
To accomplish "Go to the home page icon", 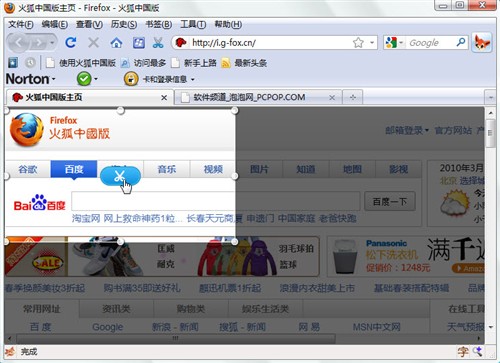I will coord(116,43).
